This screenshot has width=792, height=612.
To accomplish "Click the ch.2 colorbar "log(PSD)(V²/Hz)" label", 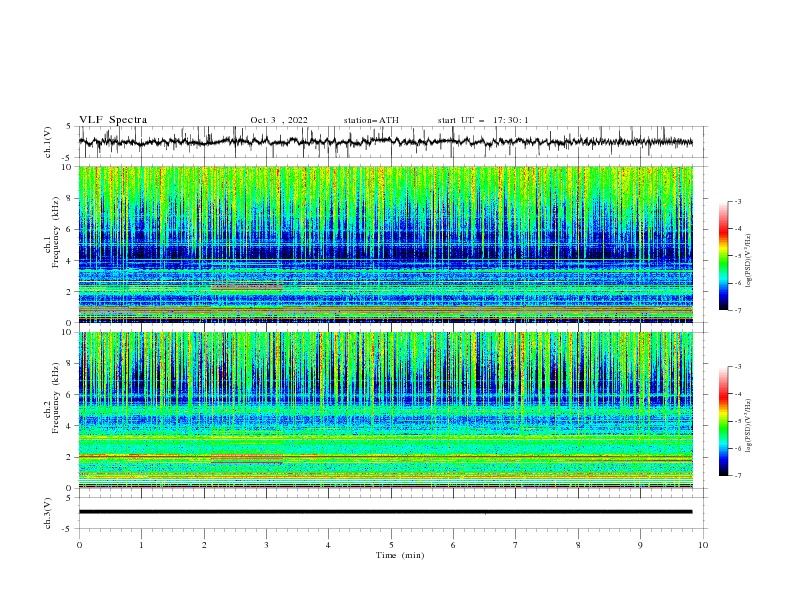I will point(749,426).
